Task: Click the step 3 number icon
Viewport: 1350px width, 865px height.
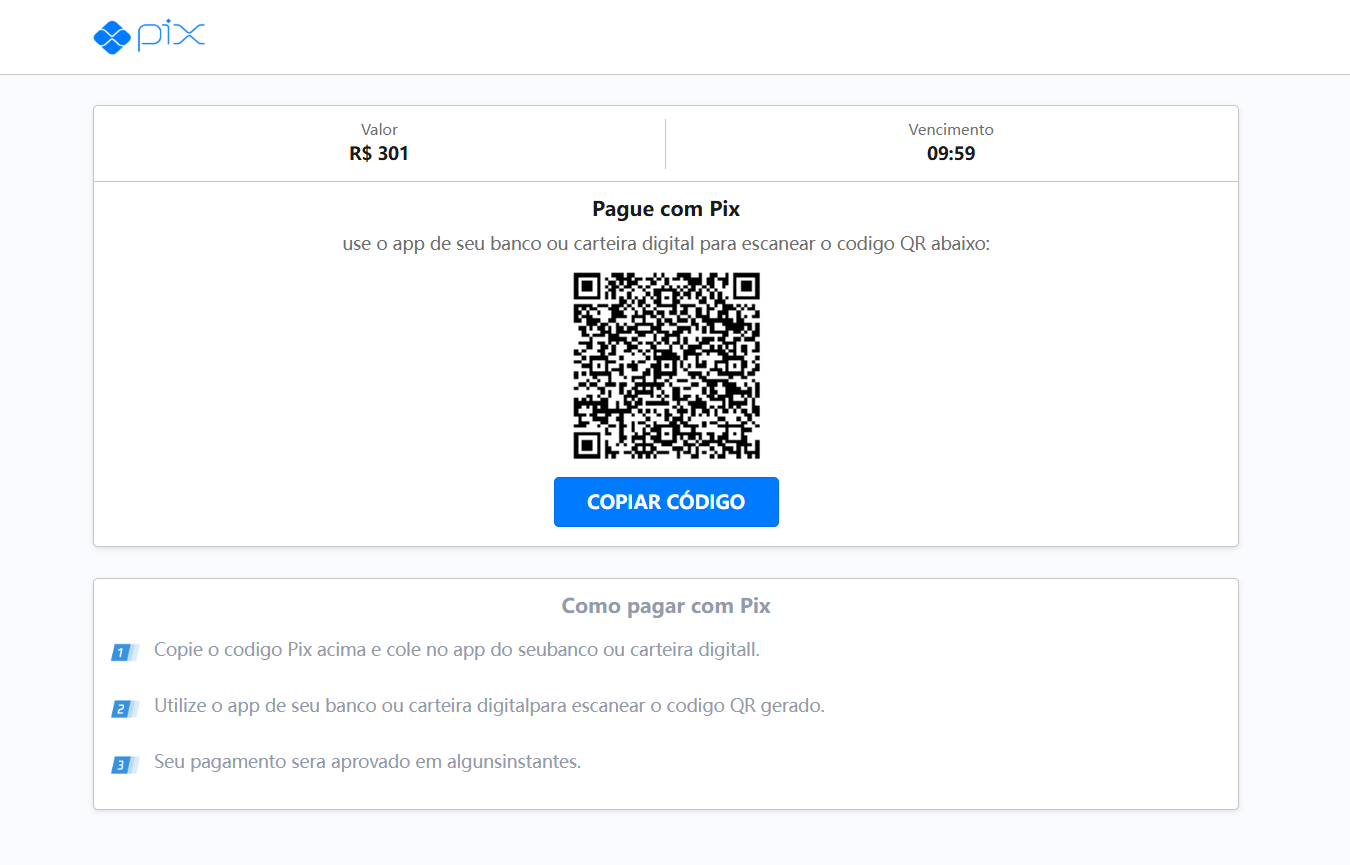Action: pos(123,765)
